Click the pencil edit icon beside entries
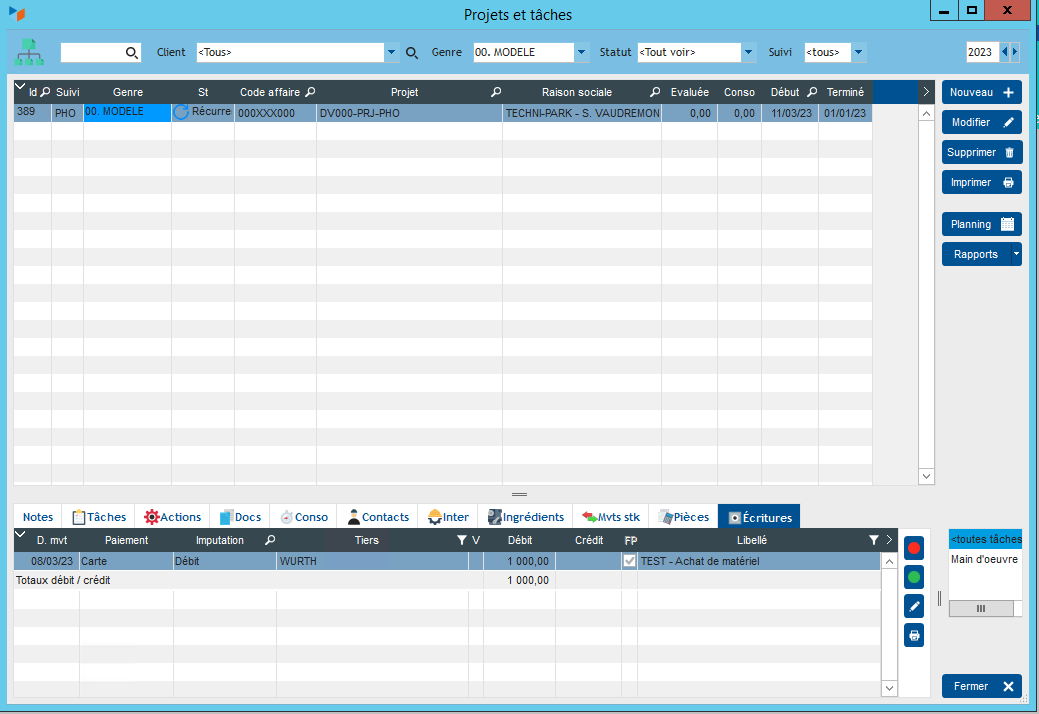1039x714 pixels. (913, 605)
